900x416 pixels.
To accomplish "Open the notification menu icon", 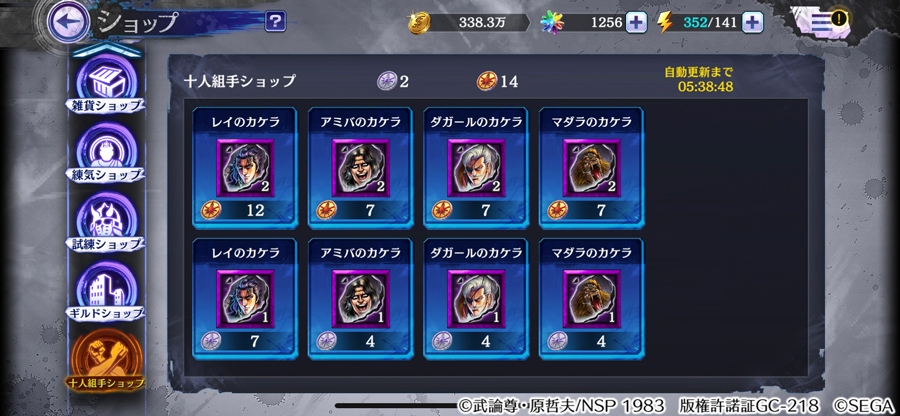I will click(822, 22).
